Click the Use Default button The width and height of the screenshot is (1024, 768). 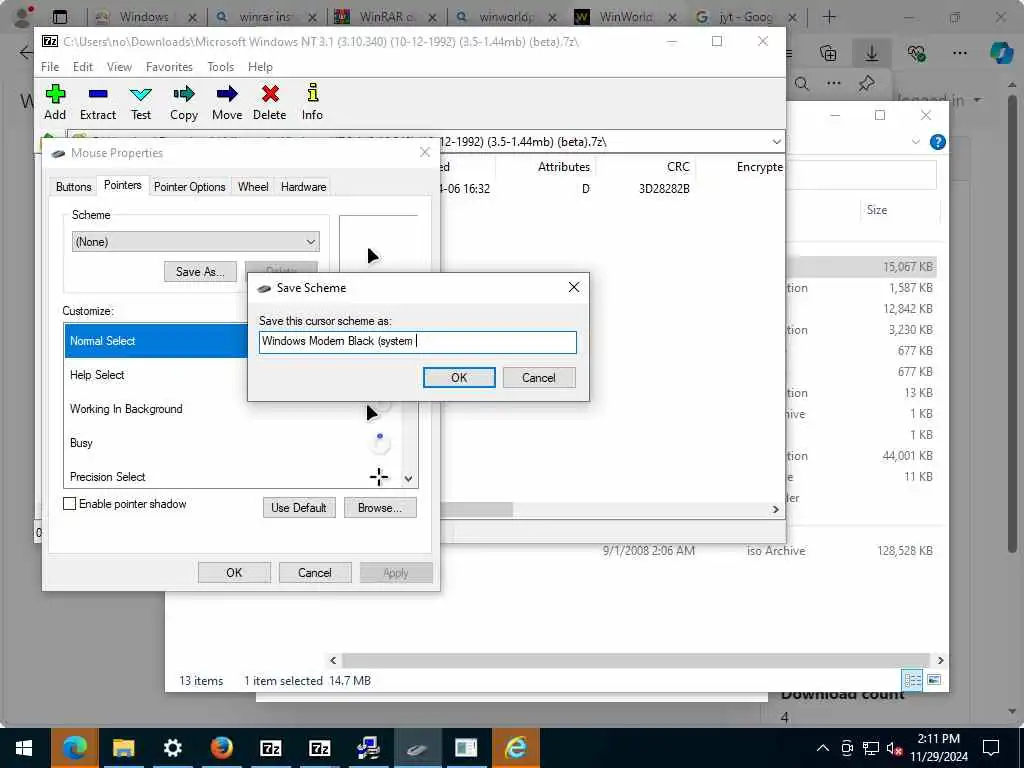(298, 507)
